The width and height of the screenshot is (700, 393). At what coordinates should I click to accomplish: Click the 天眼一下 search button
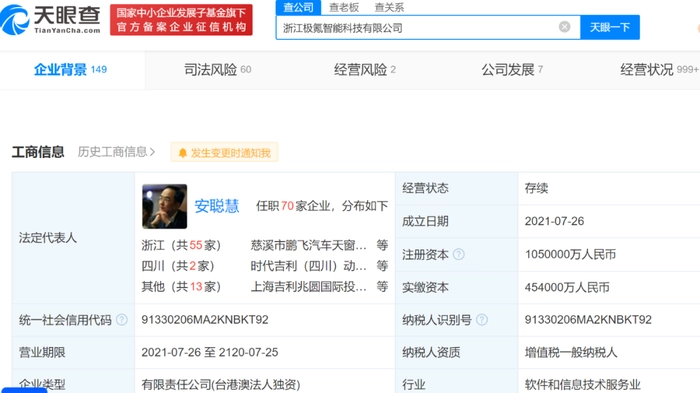pyautogui.click(x=610, y=27)
